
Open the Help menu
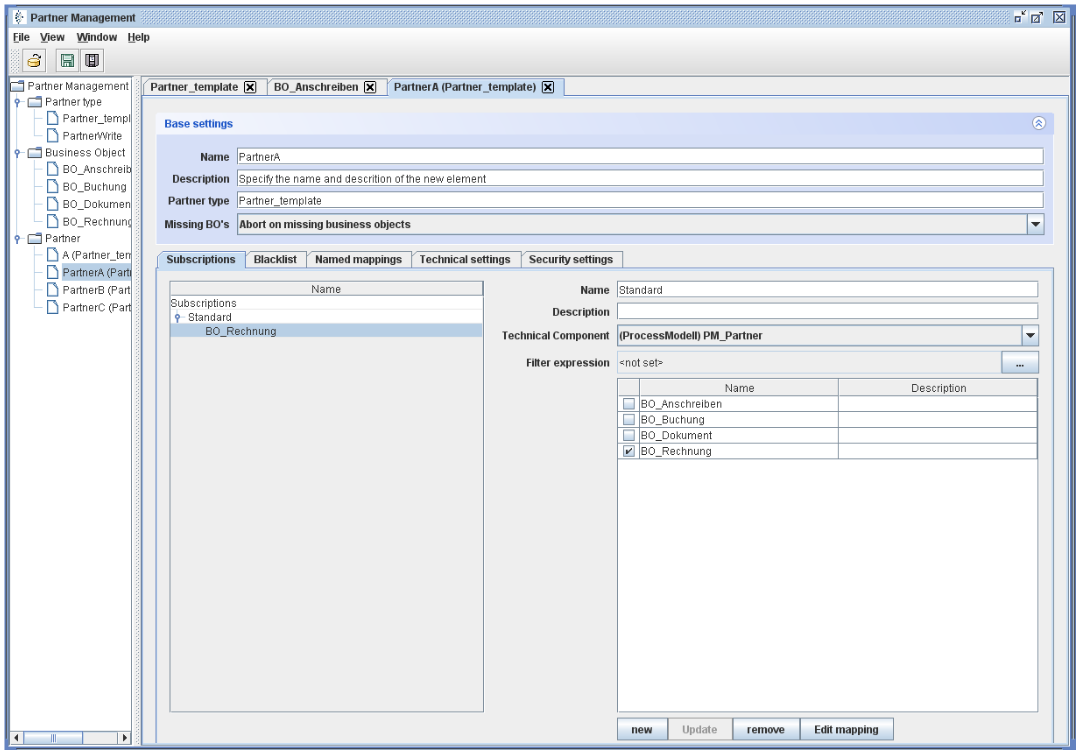(139, 37)
